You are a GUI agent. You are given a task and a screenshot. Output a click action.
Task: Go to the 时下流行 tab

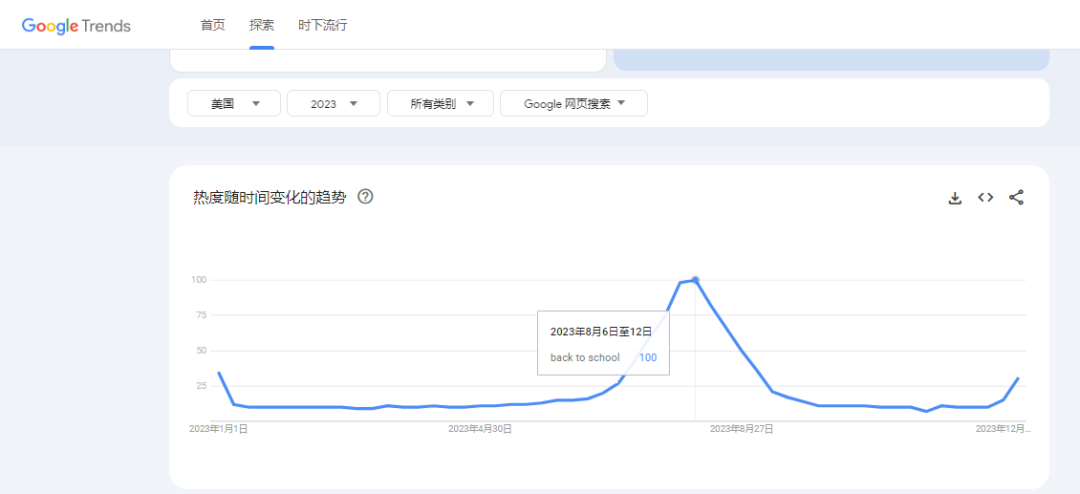pyautogui.click(x=322, y=25)
